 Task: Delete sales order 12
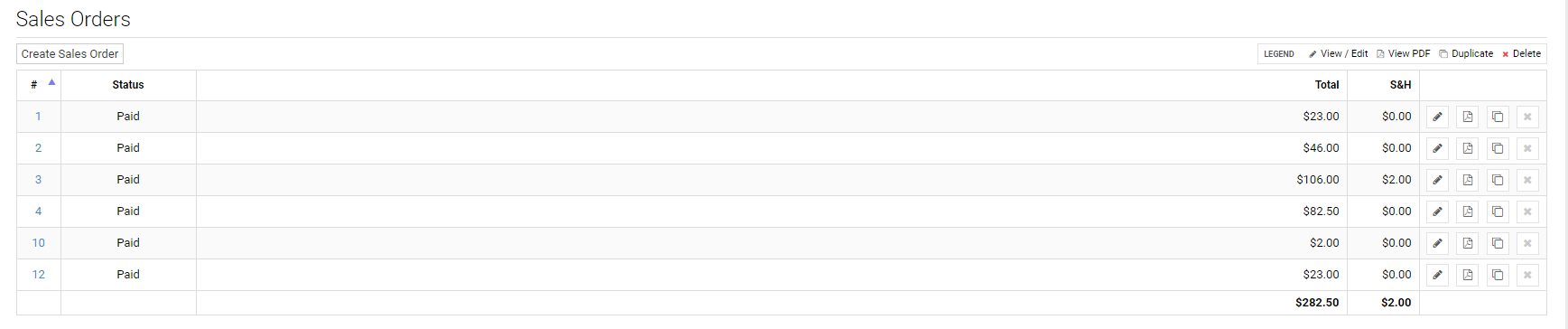[x=1527, y=275]
